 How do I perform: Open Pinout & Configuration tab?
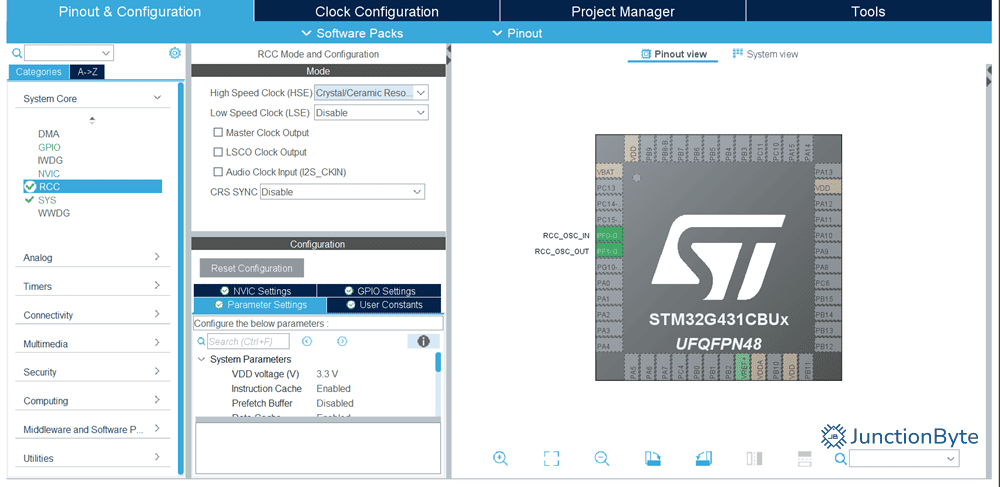pyautogui.click(x=129, y=11)
